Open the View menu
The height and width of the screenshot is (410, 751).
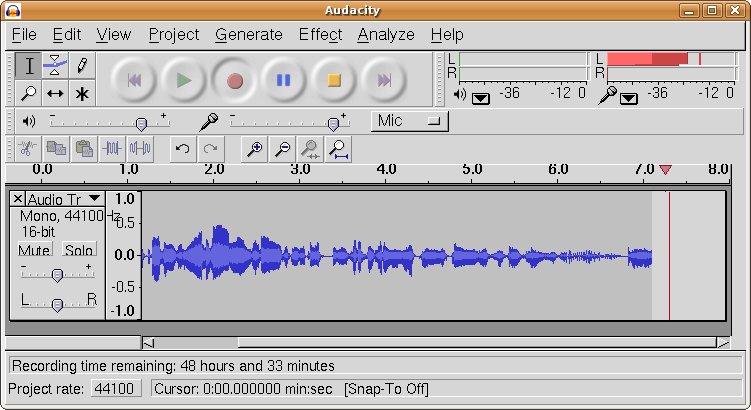pyautogui.click(x=114, y=34)
